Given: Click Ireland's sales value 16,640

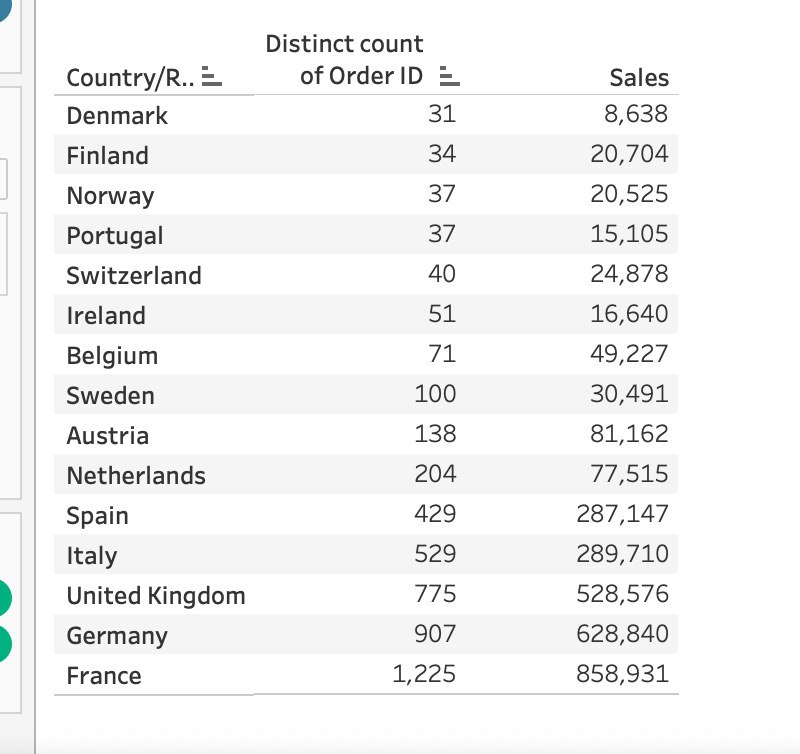Looking at the screenshot, I should (x=629, y=314).
